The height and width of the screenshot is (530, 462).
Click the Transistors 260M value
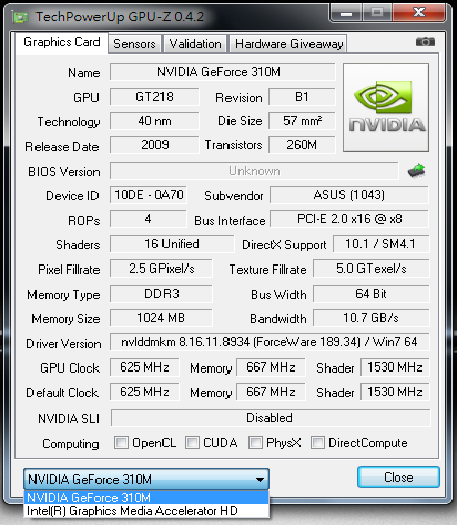pyautogui.click(x=302, y=145)
